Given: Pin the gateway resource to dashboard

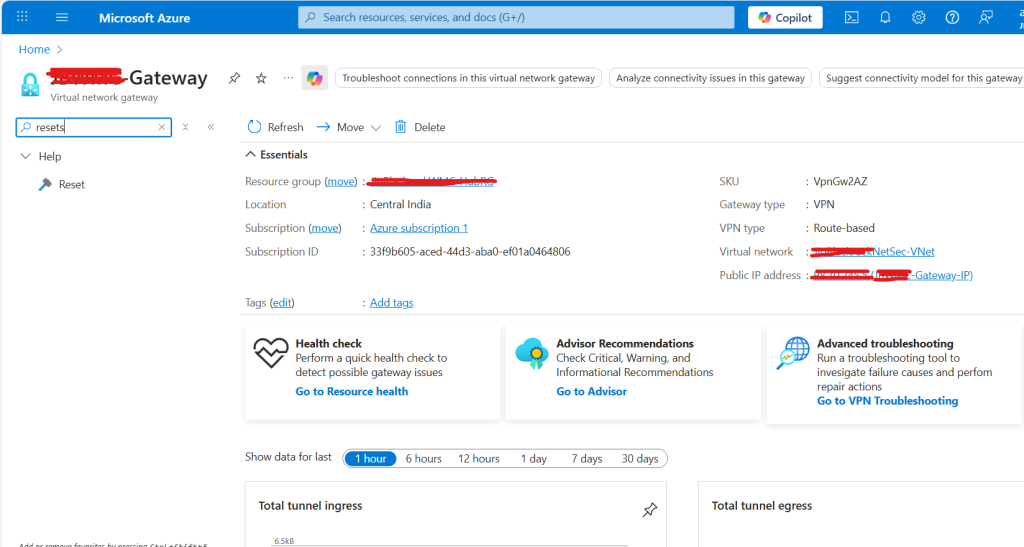Looking at the screenshot, I should point(234,78).
